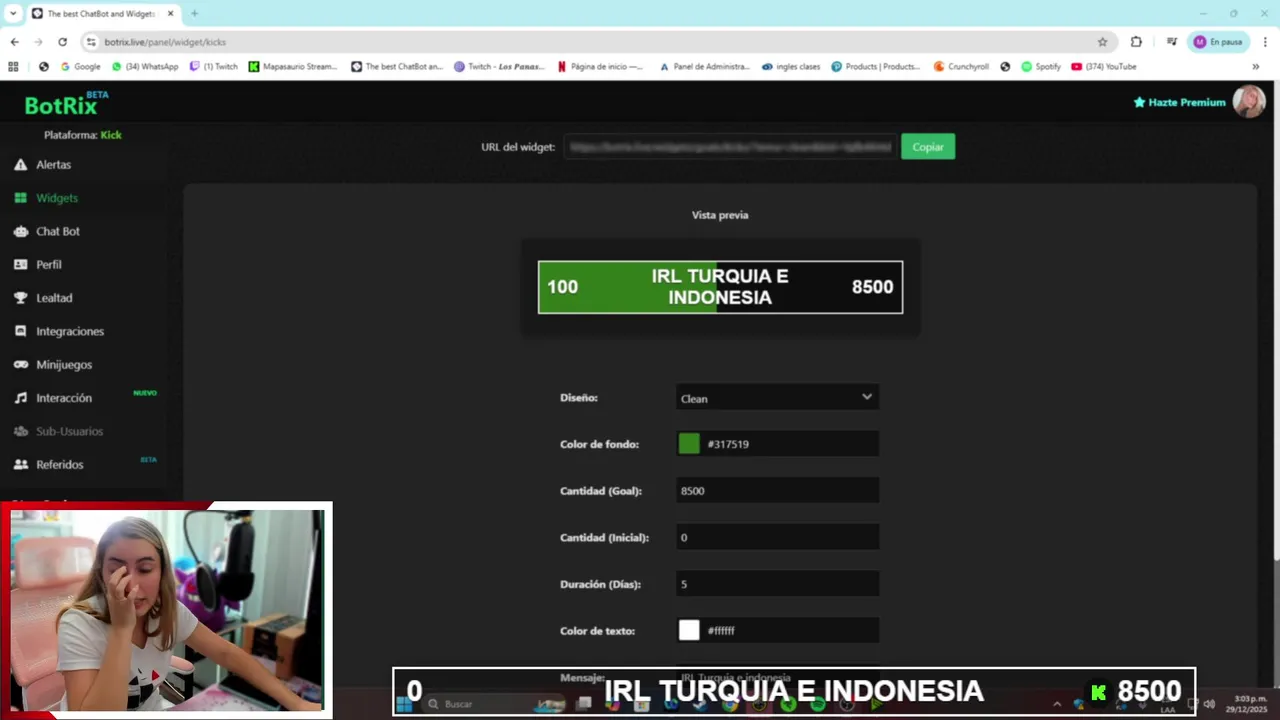Click the Cantidad (Goal) field with 8500
This screenshot has width=1280, height=720.
[777, 491]
